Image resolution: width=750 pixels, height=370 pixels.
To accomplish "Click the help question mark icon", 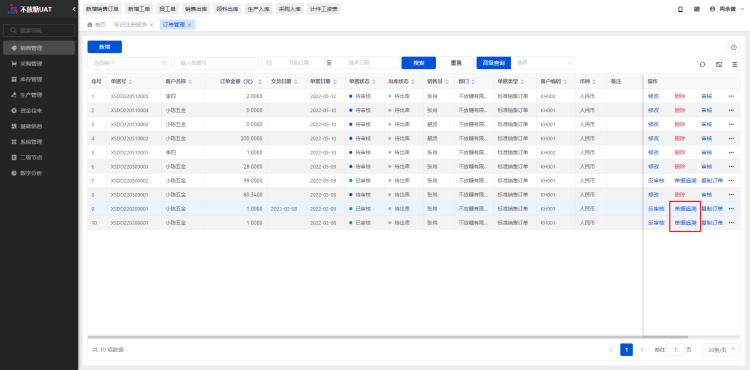I will pos(734,47).
